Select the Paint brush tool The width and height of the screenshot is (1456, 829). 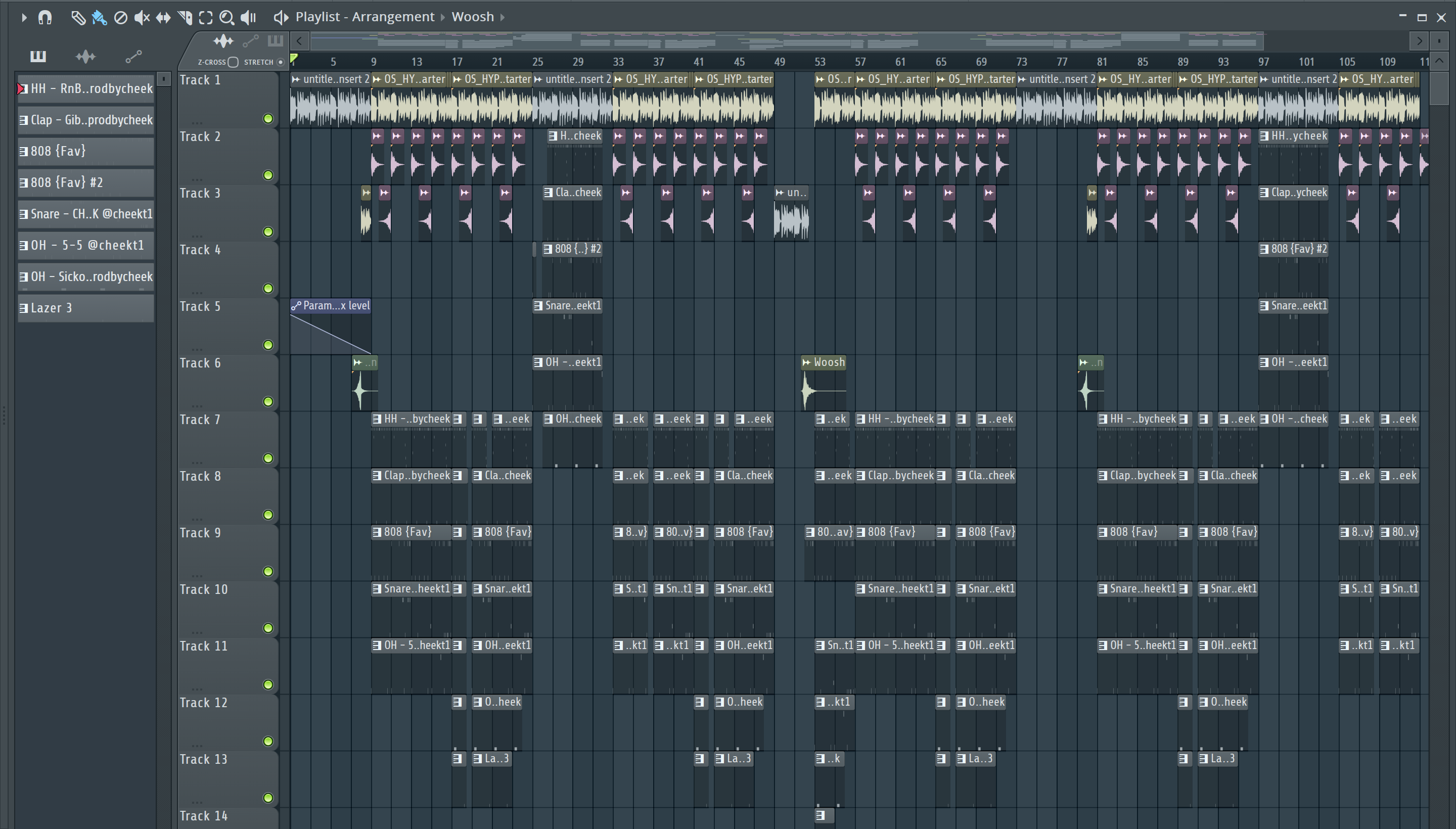tap(99, 18)
